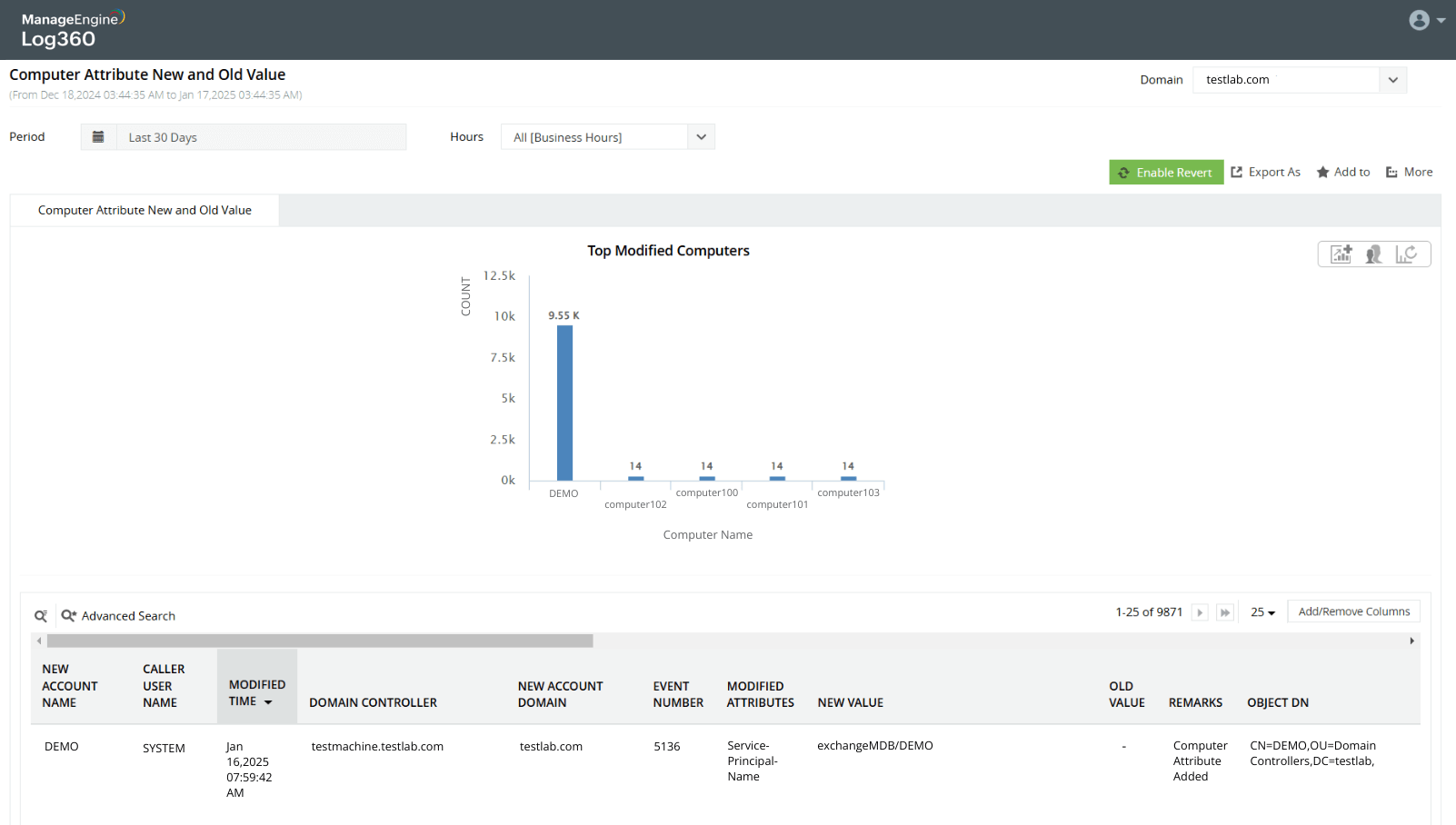Click the chart-with-plus icon above graph
This screenshot has width=1456, height=825.
point(1341,254)
